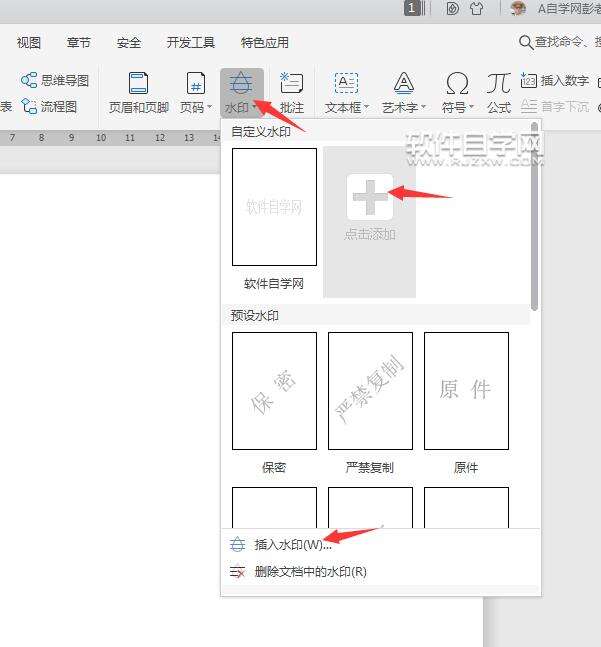Select the custom 软件自学网 watermark thumbnail
The width and height of the screenshot is (601, 647).
[x=274, y=207]
